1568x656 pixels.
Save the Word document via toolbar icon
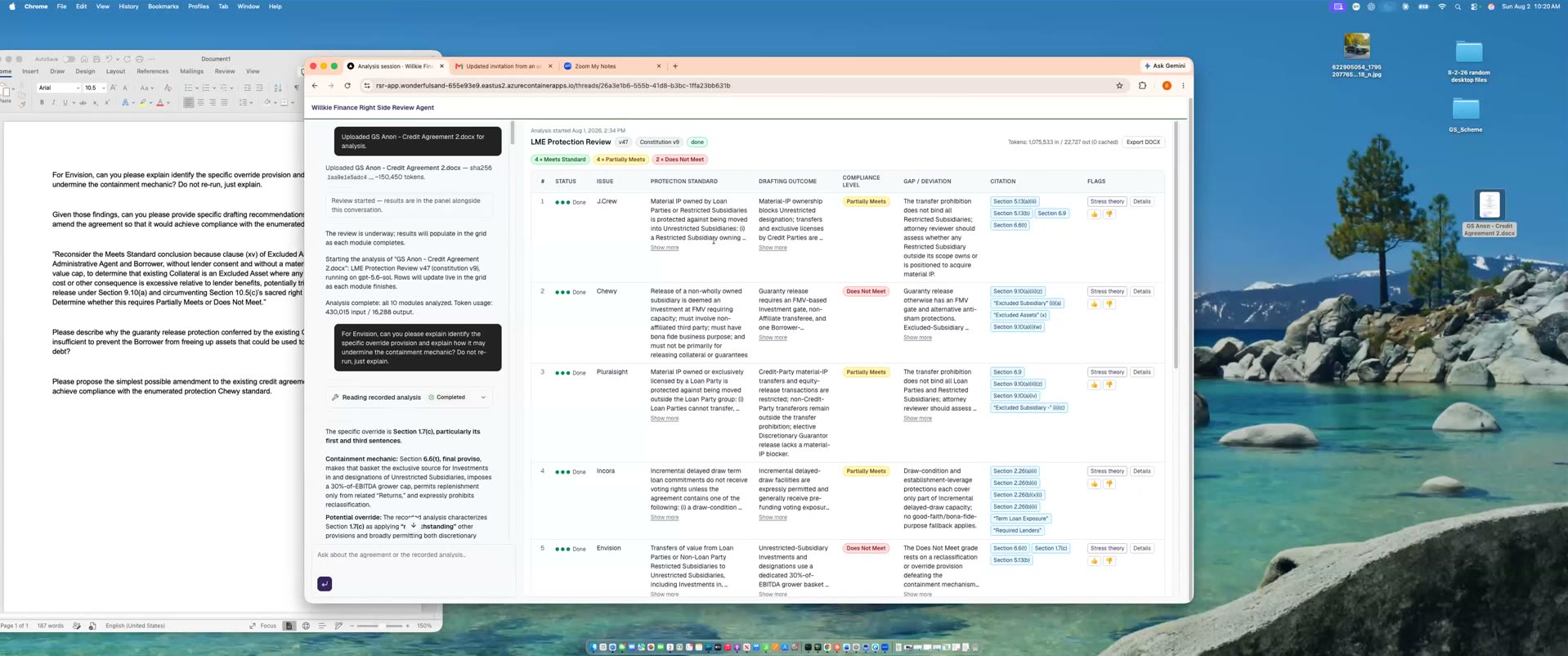pyautogui.click(x=96, y=59)
